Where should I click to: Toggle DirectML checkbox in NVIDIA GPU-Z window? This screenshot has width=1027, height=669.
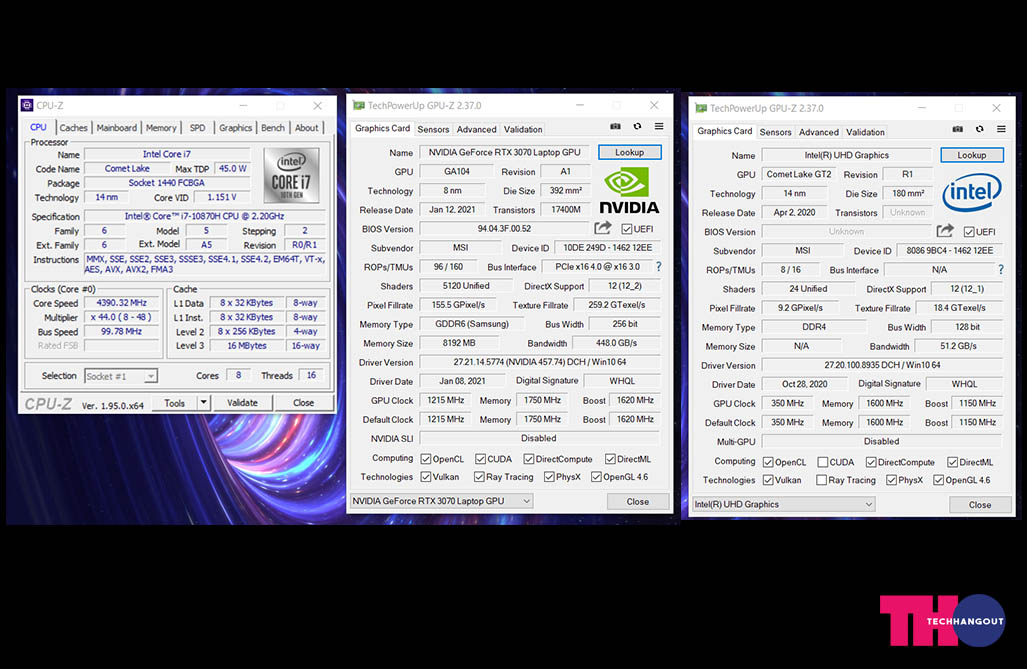610,459
